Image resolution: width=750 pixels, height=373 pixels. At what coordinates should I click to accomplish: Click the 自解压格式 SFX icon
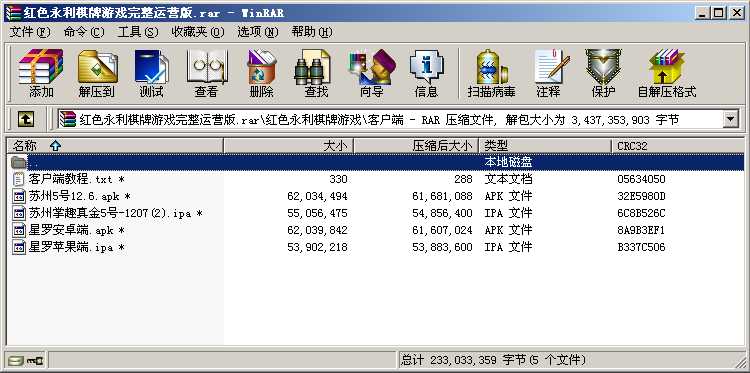(667, 73)
